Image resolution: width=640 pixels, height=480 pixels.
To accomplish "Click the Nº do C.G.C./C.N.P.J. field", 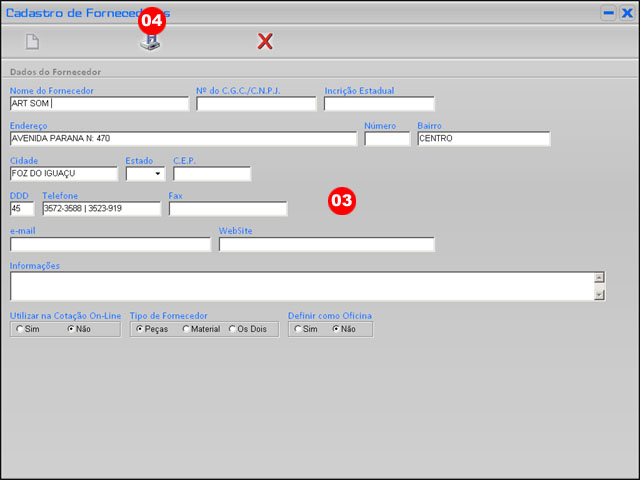I will point(255,103).
